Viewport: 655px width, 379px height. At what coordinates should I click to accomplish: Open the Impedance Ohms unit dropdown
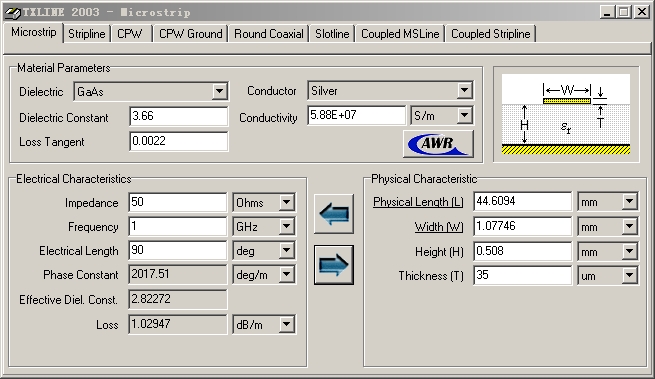[287, 203]
